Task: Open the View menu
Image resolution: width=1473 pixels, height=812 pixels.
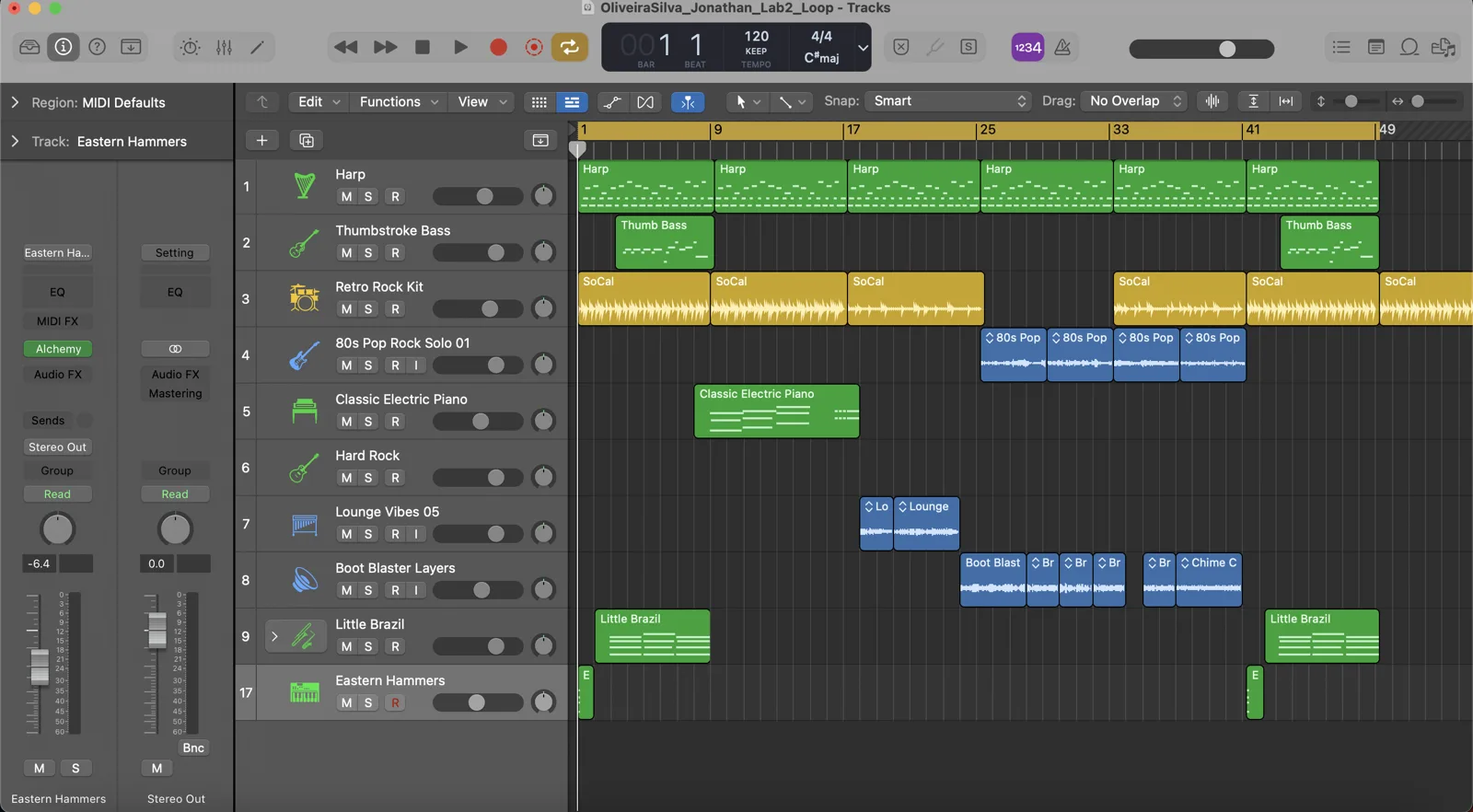Action: click(x=481, y=101)
